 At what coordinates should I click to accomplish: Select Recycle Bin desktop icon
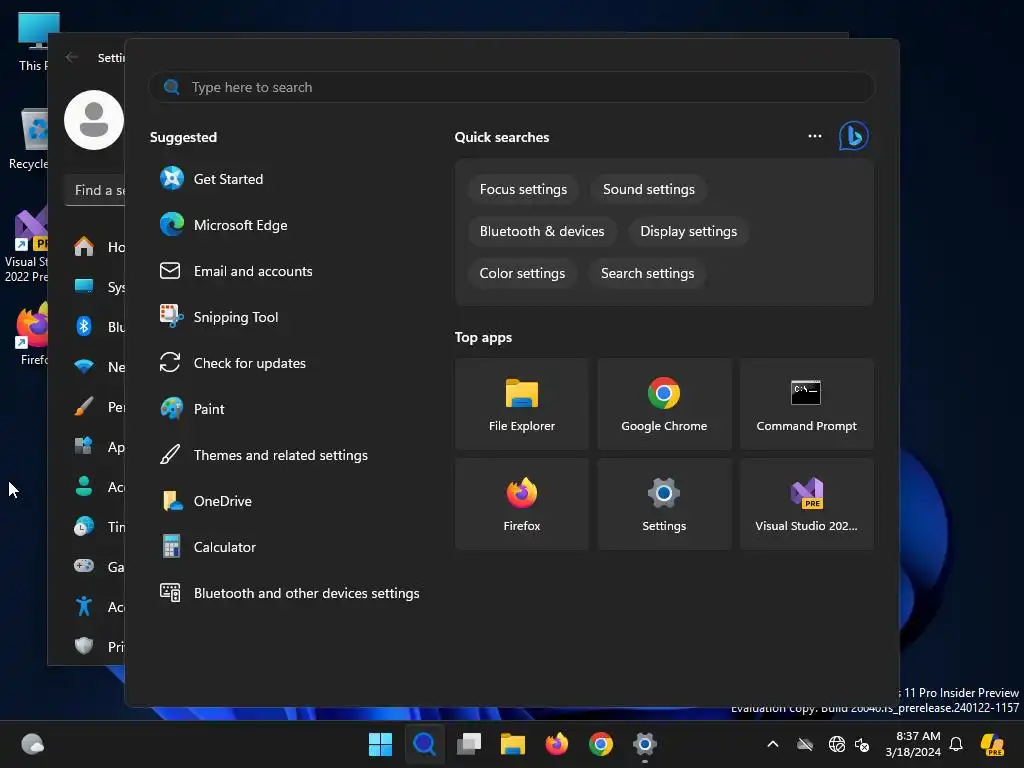(x=29, y=139)
